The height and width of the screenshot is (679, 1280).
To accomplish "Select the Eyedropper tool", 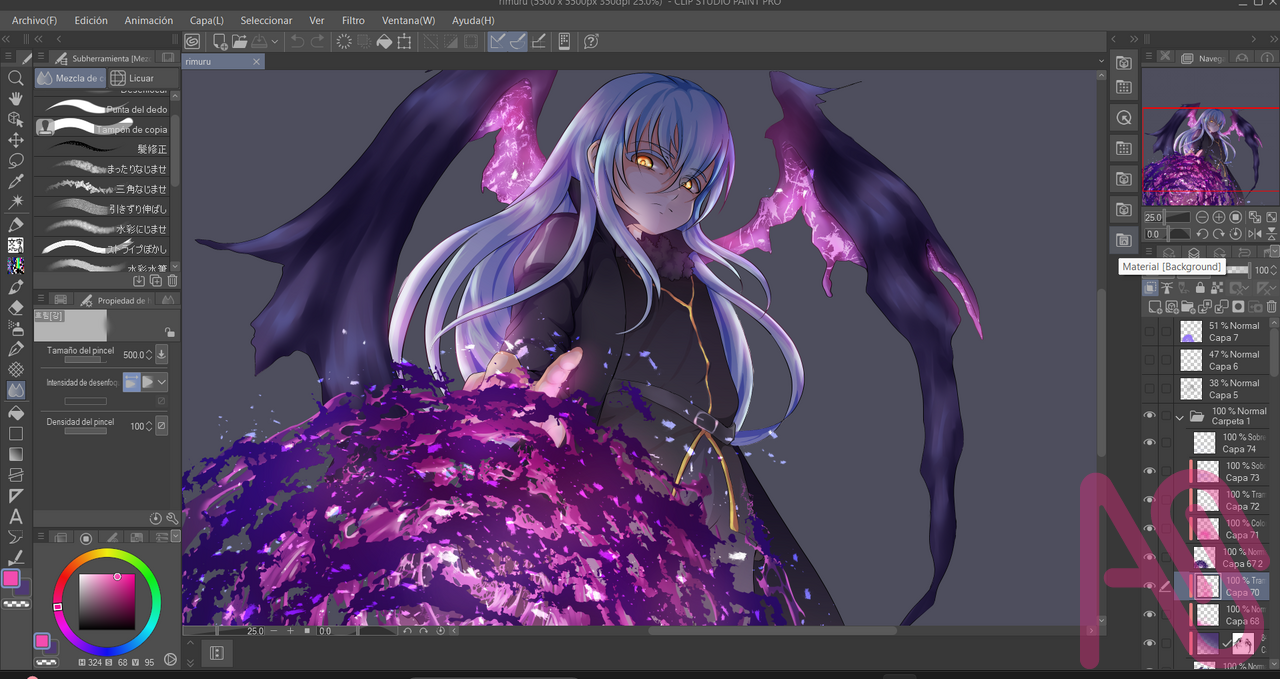I will 15,183.
